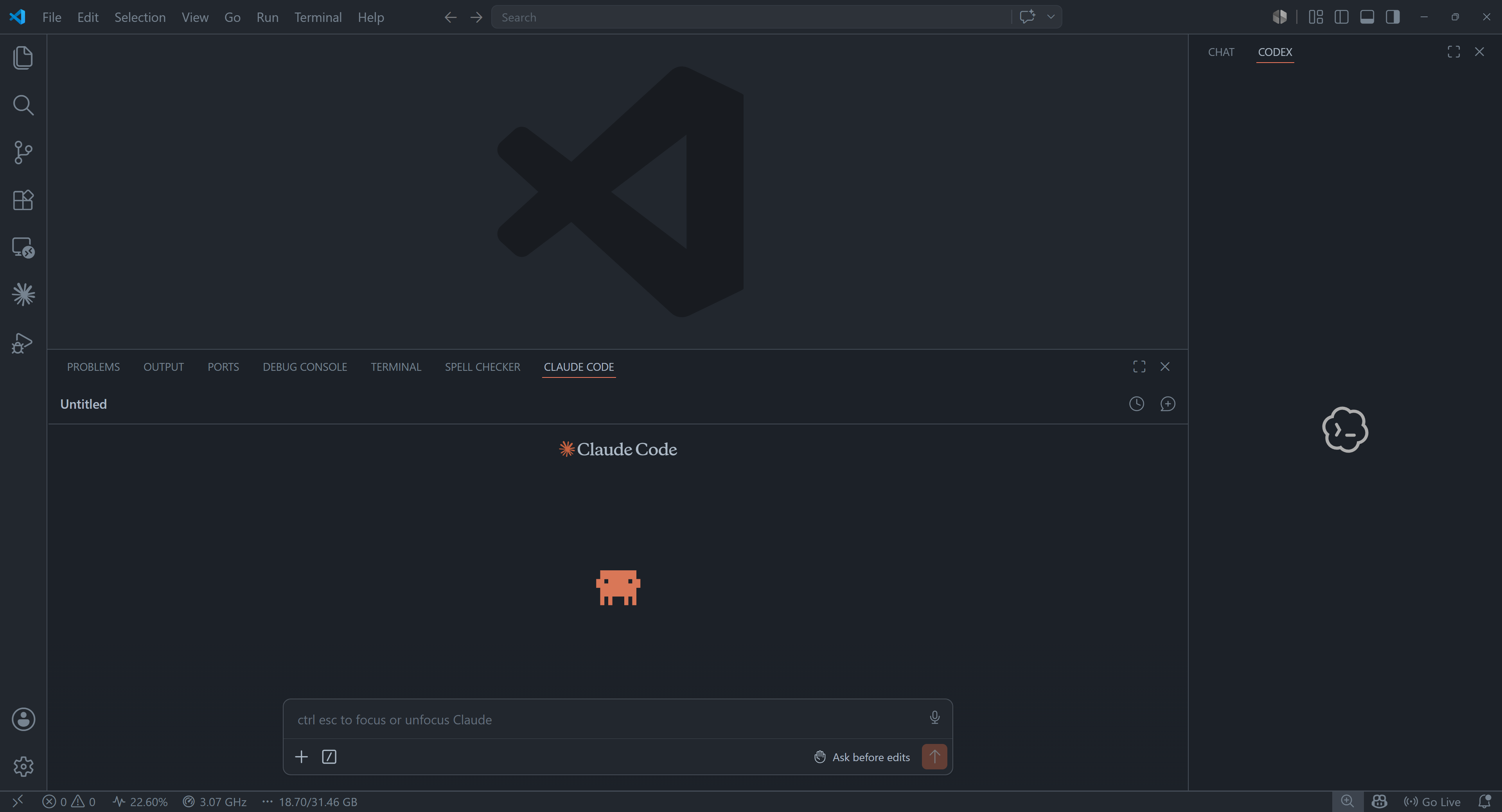Open the Help menu
The width and height of the screenshot is (1502, 812).
pyautogui.click(x=371, y=18)
